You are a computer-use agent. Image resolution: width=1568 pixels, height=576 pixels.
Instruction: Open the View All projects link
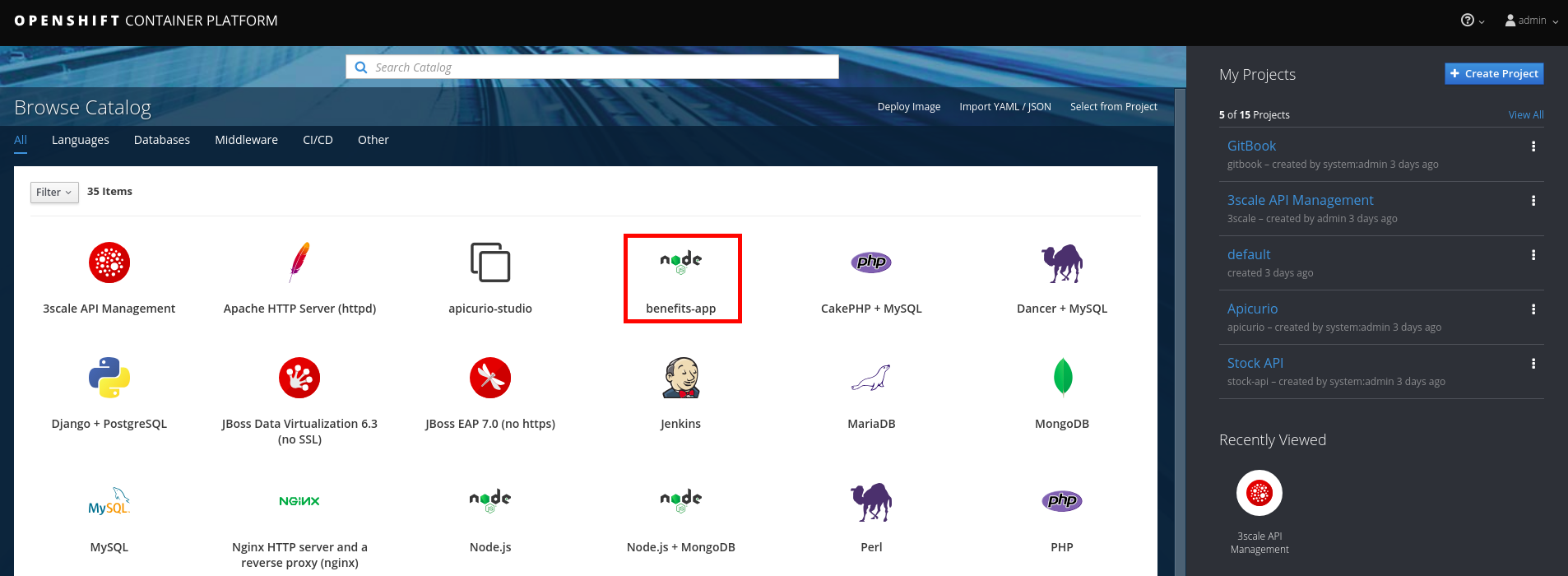point(1525,115)
